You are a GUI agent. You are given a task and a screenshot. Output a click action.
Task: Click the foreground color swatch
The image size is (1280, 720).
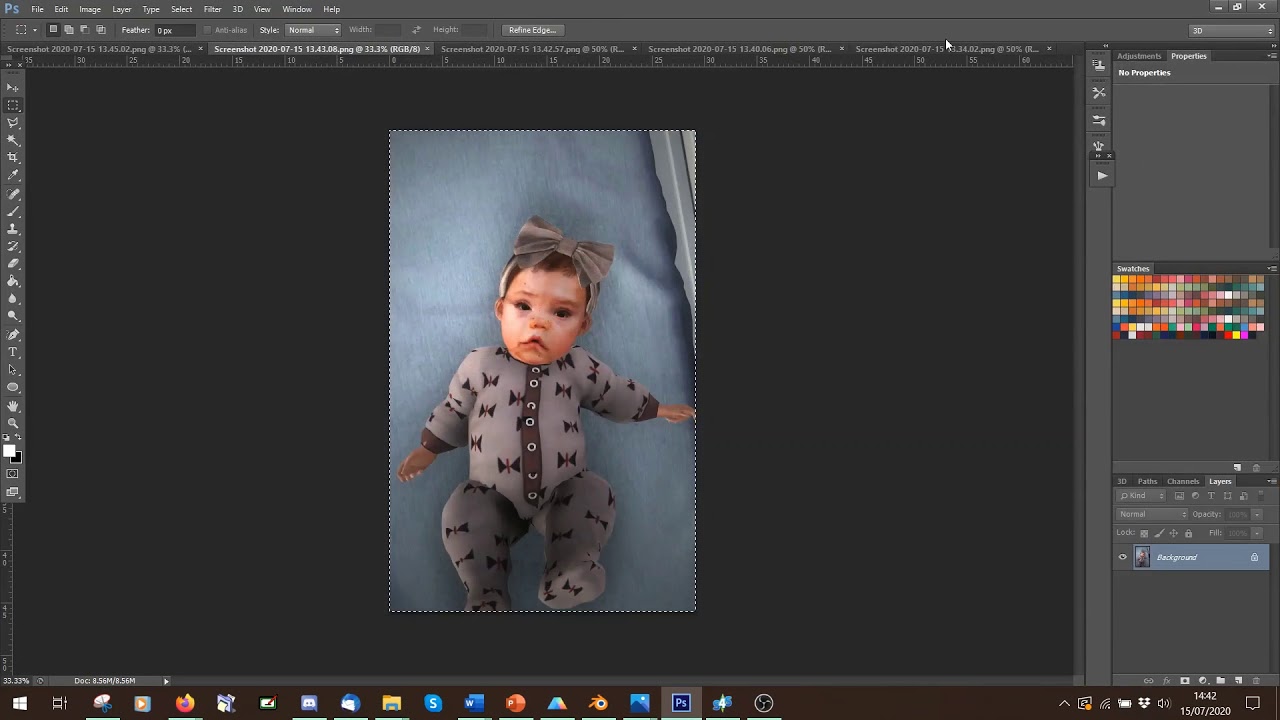pyautogui.click(x=10, y=452)
